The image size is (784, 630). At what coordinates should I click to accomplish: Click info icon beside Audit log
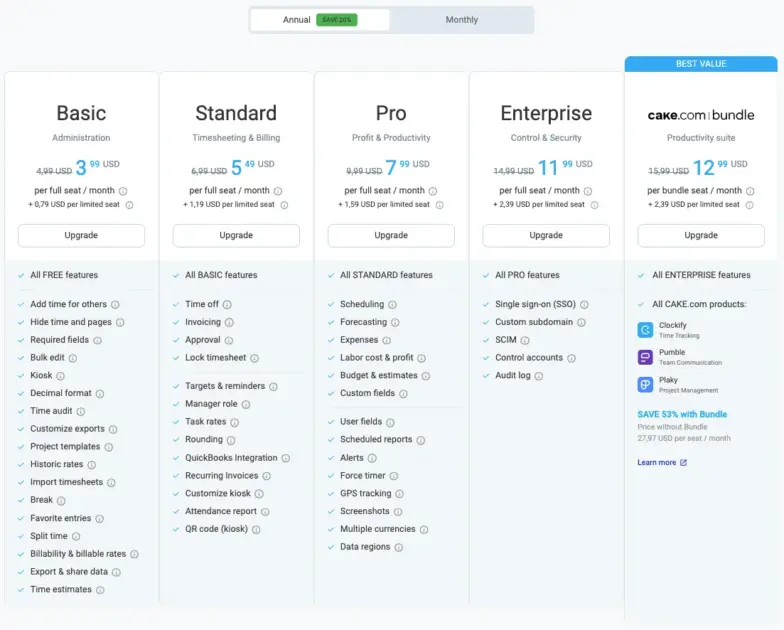[538, 376]
